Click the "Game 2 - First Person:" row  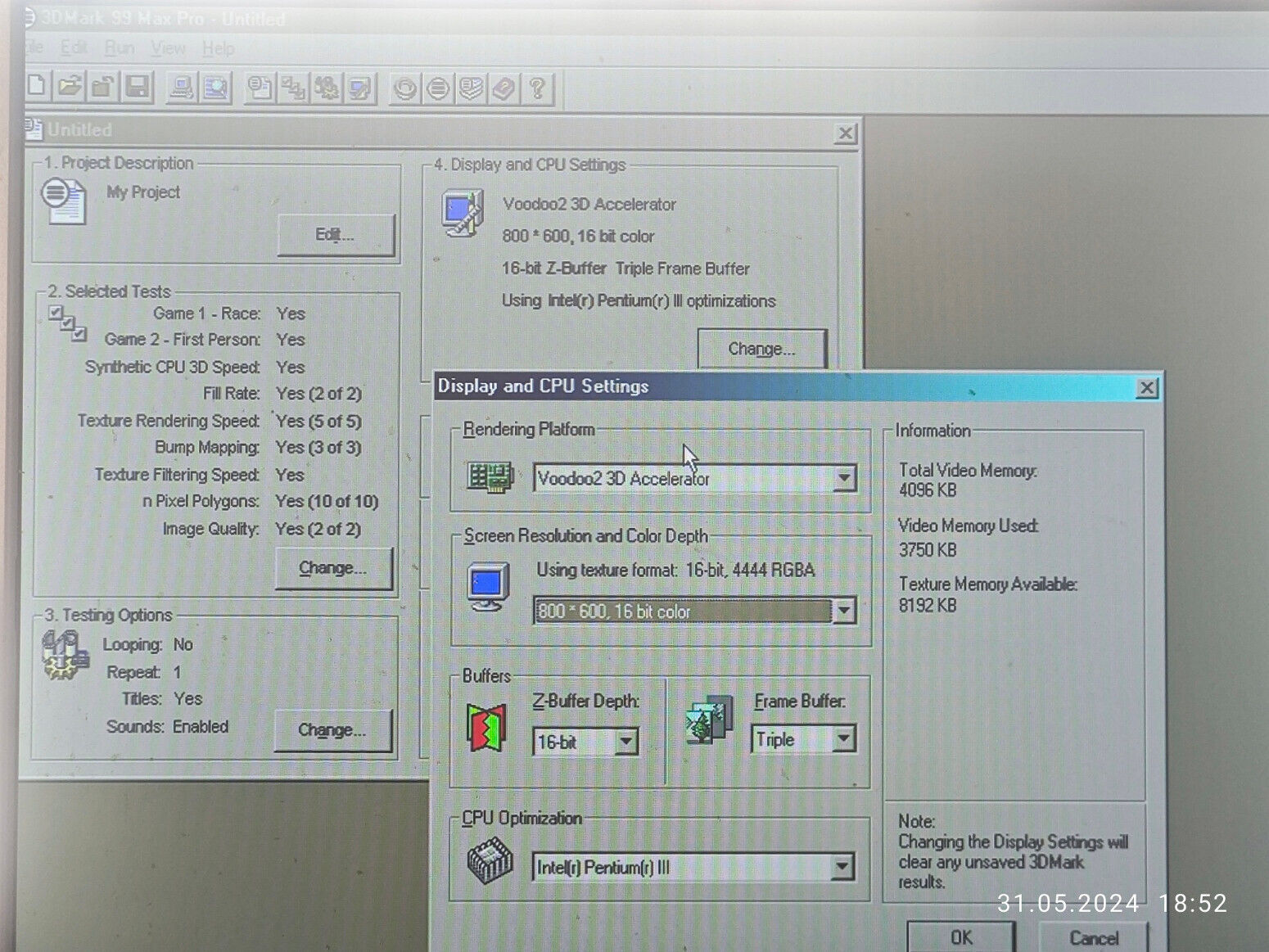pyautogui.click(x=205, y=340)
